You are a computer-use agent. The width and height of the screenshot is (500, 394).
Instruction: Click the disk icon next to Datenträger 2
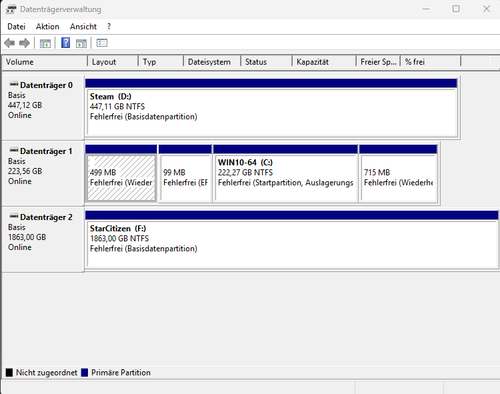coord(14,216)
